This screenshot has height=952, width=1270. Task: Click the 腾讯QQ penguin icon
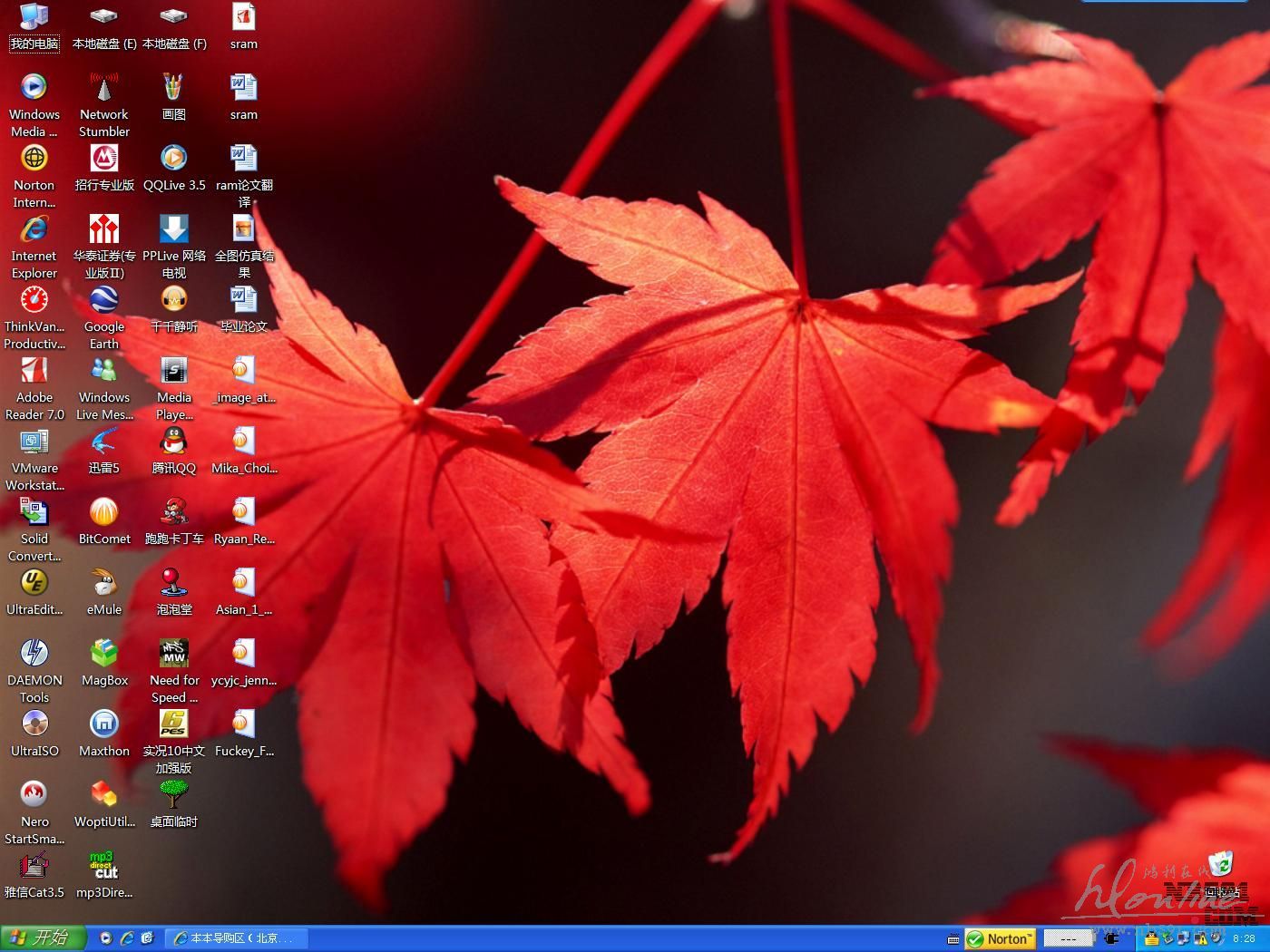click(174, 442)
